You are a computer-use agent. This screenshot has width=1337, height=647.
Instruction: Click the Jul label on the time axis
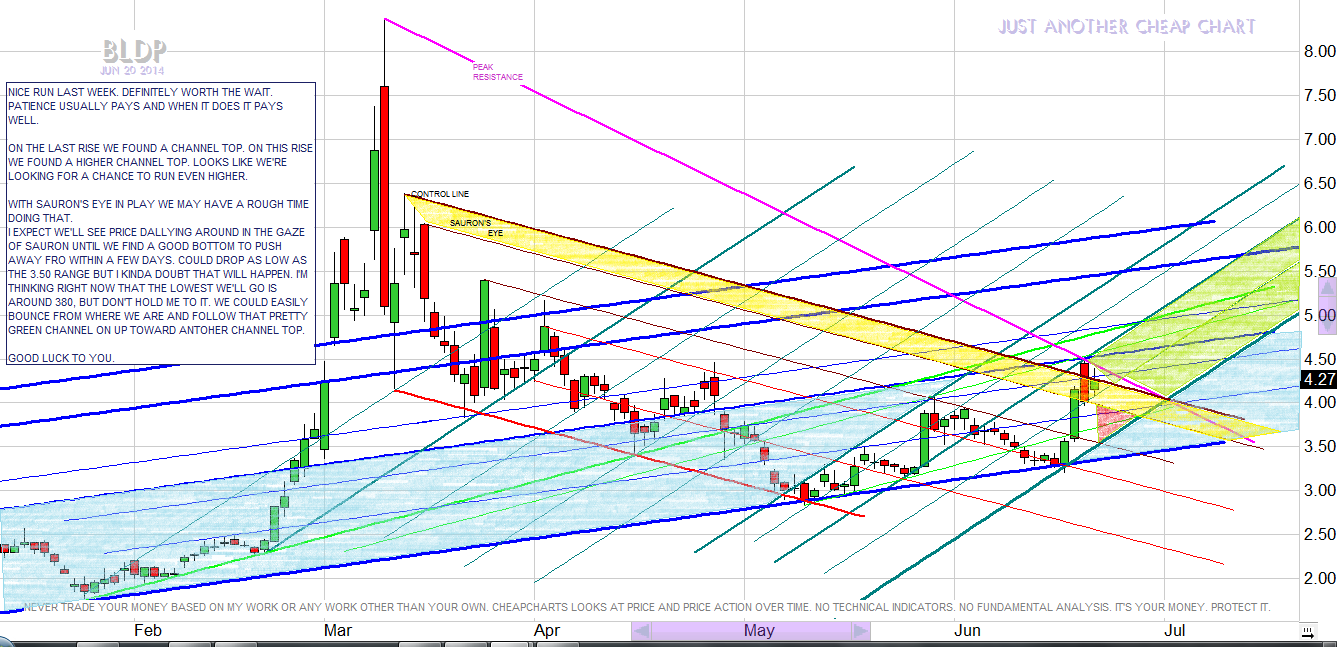[x=1176, y=631]
